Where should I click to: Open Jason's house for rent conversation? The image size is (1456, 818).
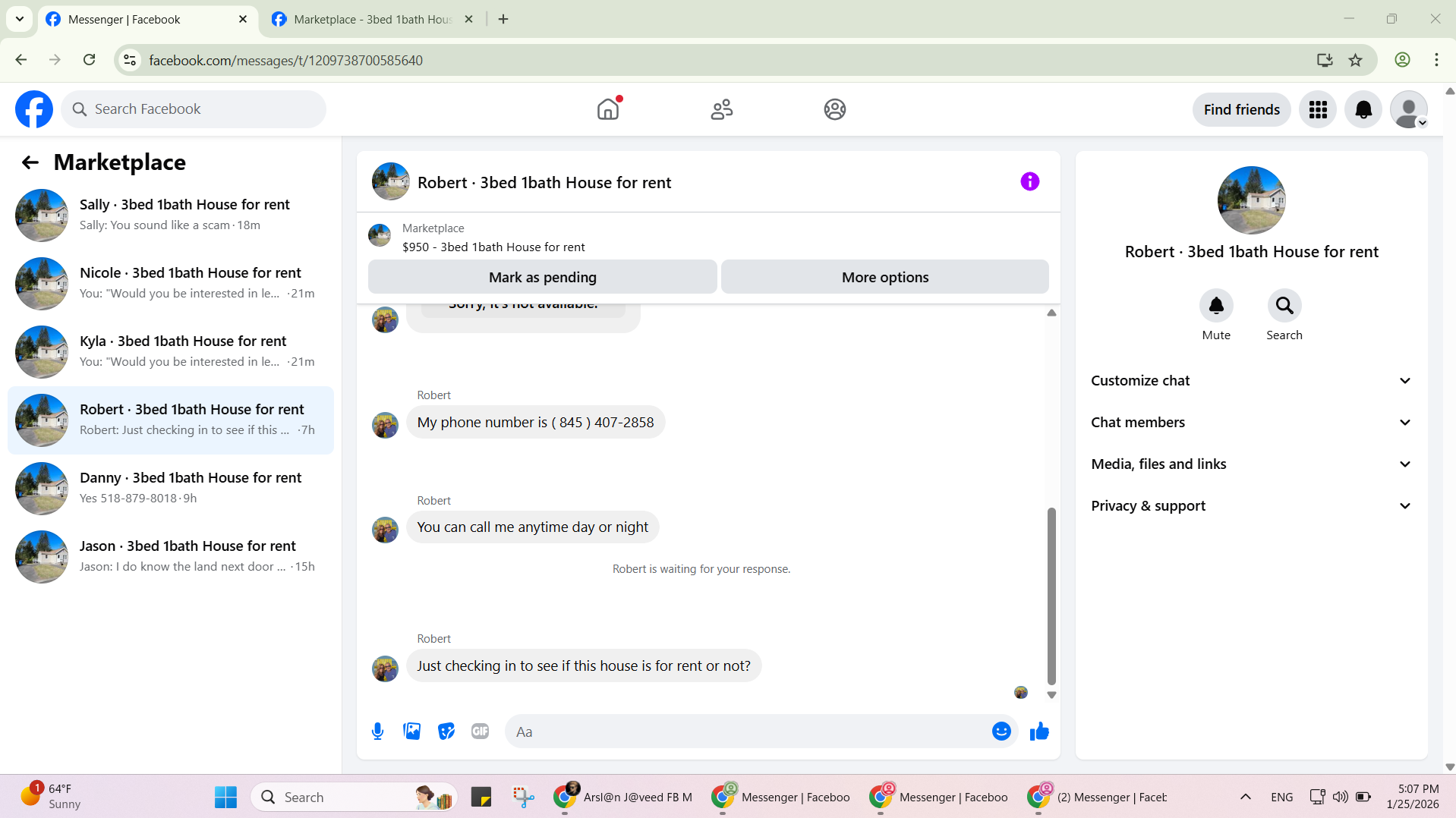[x=171, y=557]
